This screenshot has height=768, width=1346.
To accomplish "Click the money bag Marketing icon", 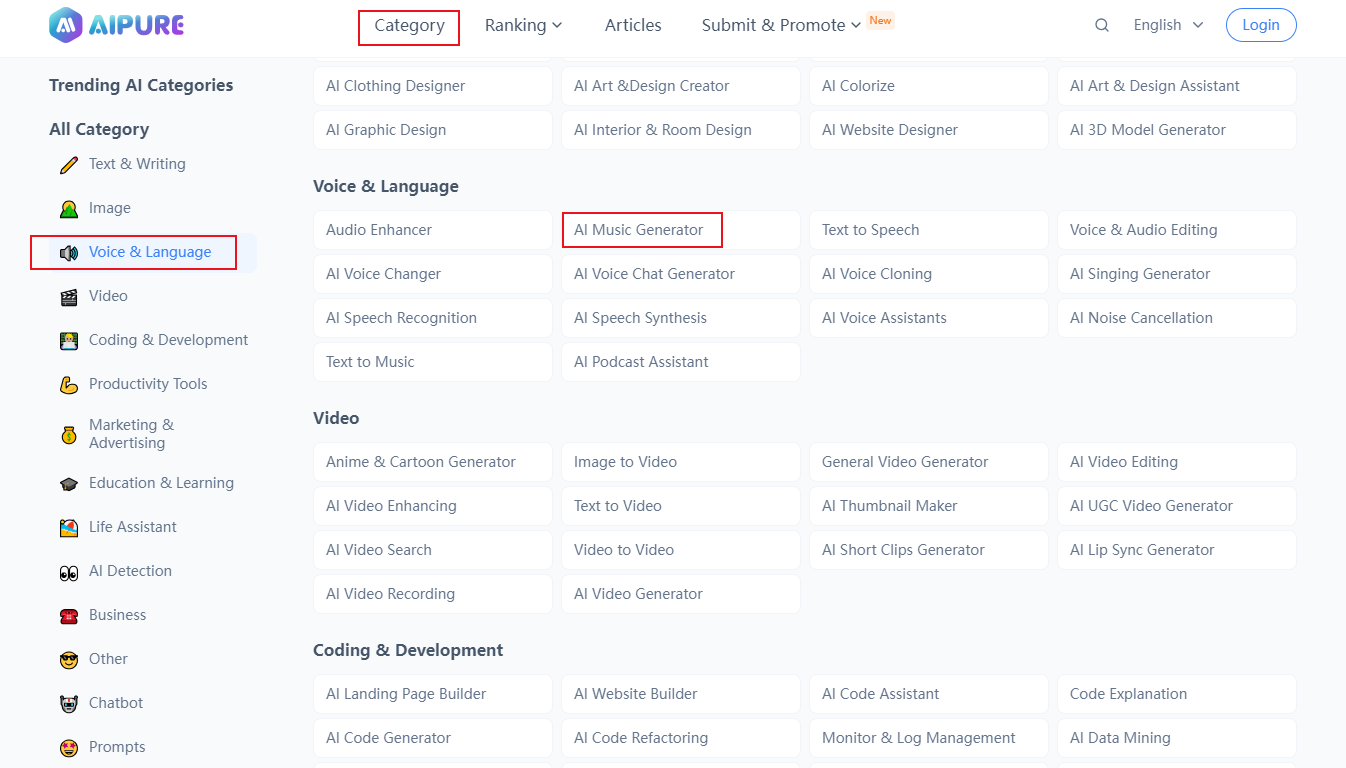I will [69, 434].
